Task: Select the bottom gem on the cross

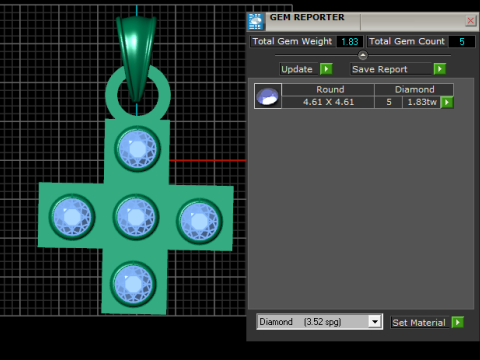Action: (x=133, y=284)
